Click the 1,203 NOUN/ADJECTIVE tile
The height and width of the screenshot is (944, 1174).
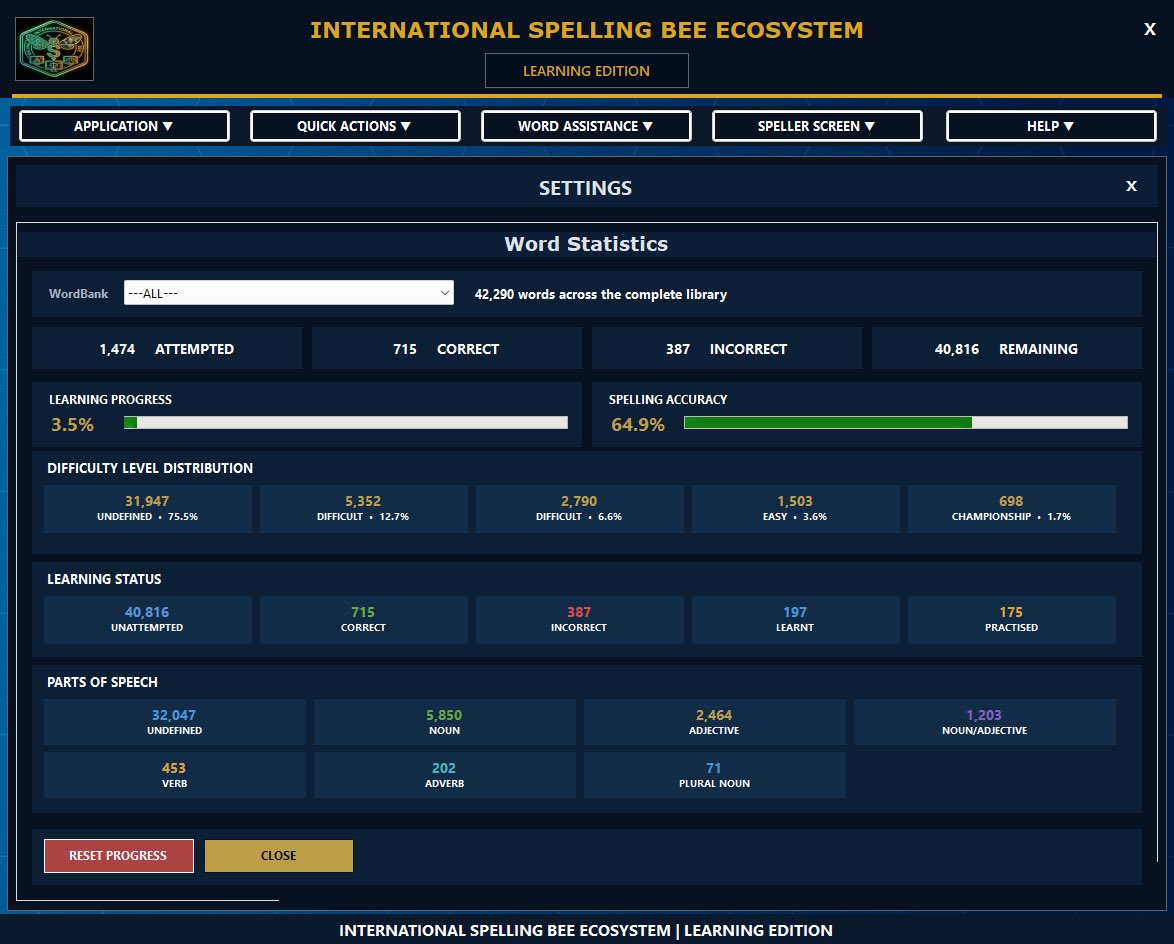(x=985, y=722)
